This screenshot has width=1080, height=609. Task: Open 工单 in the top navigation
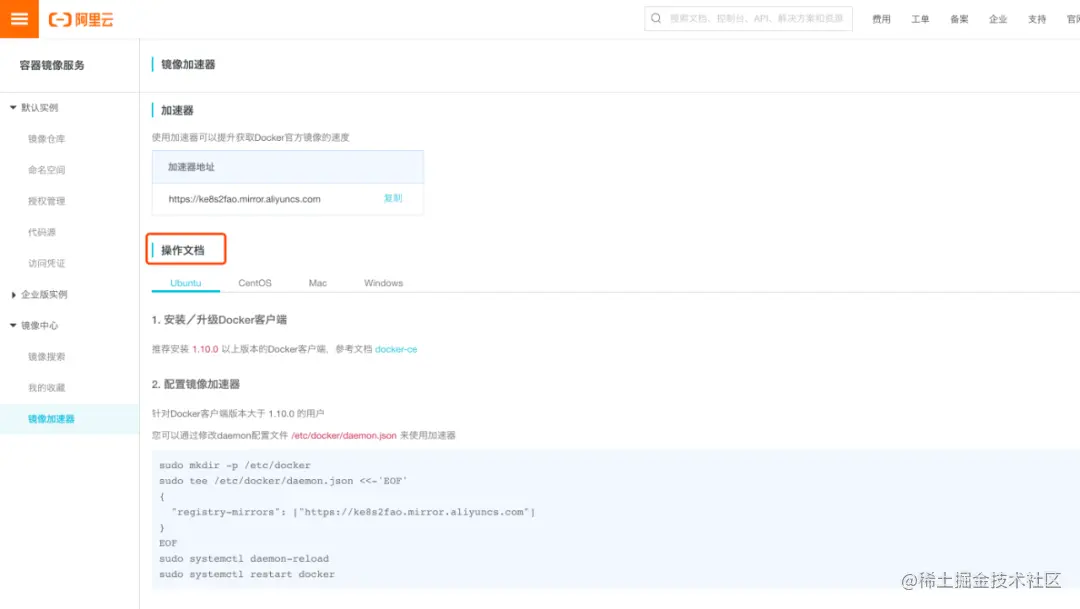[x=920, y=19]
